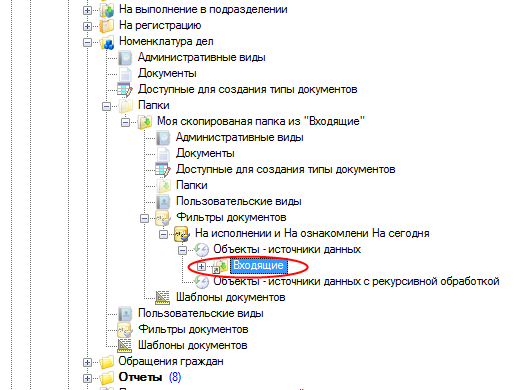Select nested 'Пользовательские виды' label in copied folder
528x390 pixels.
(238, 202)
